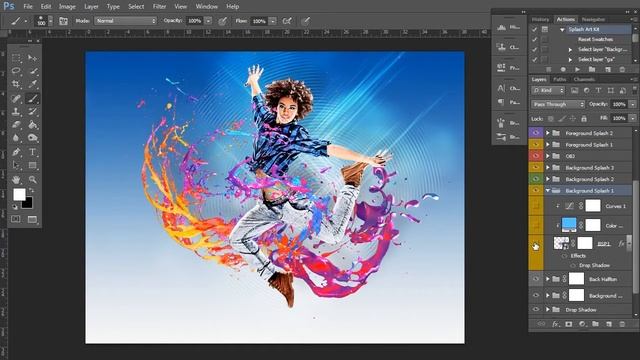The image size is (640, 360).
Task: Select the Brush tool in toolbox
Action: click(x=32, y=98)
